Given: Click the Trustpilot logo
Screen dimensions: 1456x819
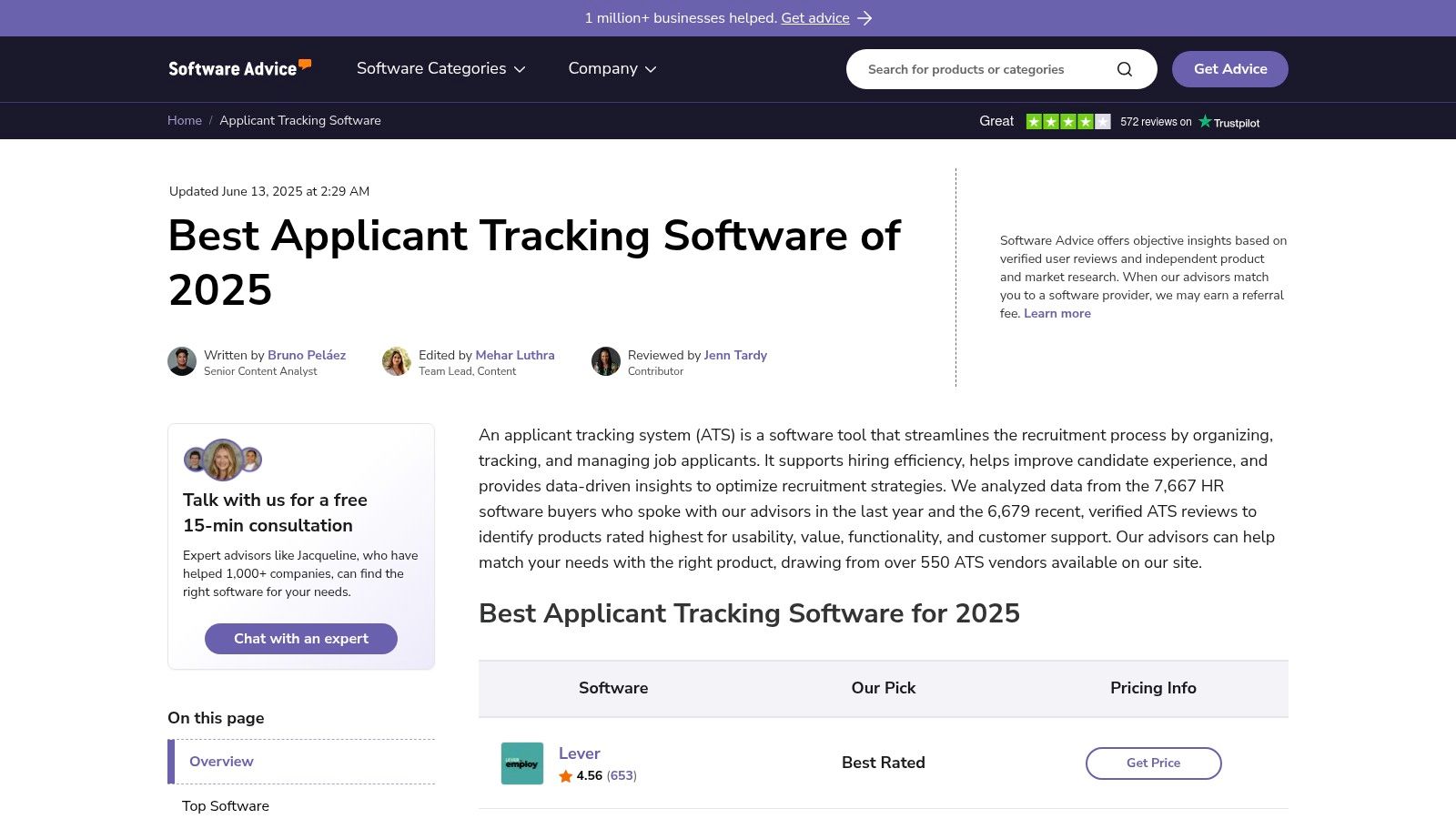Looking at the screenshot, I should coord(1229,122).
